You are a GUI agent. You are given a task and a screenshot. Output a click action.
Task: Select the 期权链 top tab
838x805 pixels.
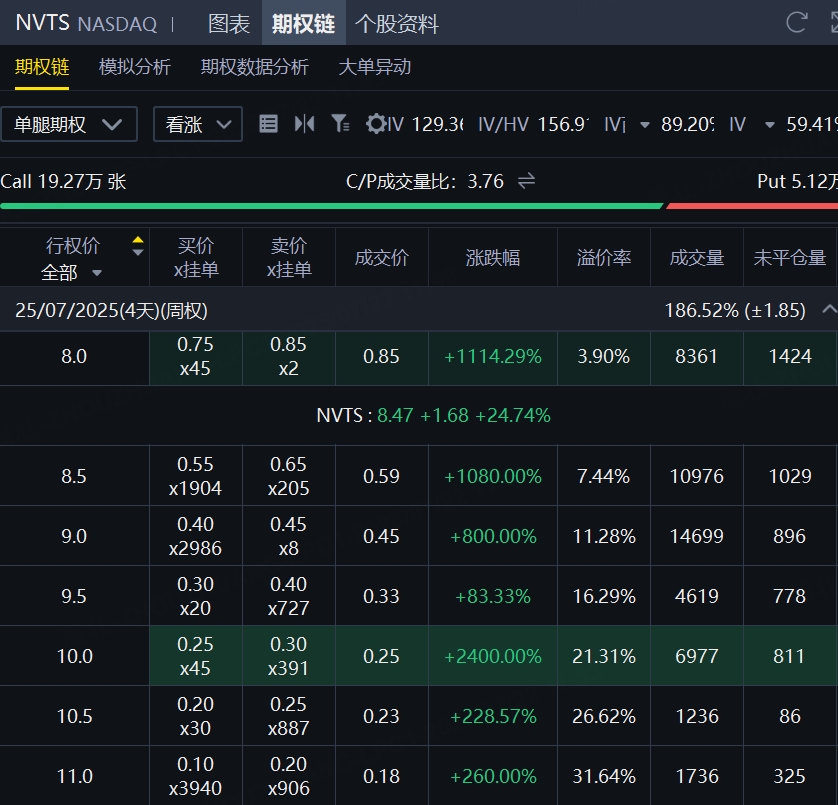pos(304,24)
